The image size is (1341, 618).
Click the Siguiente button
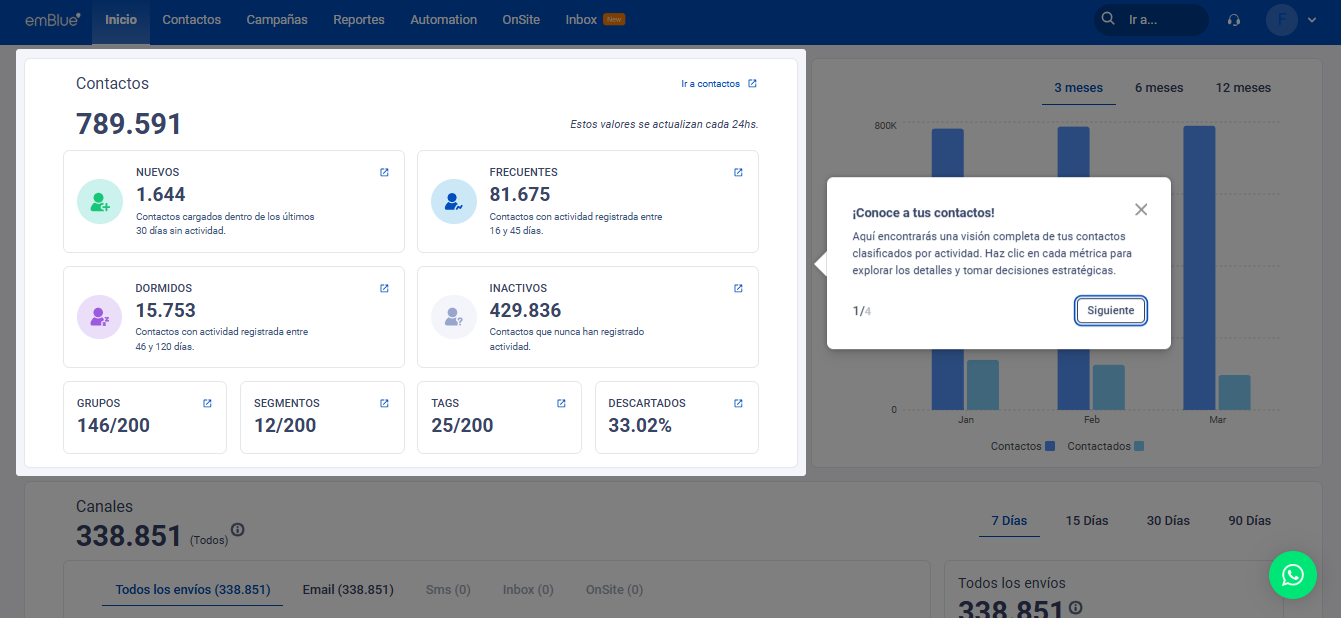tap(1111, 311)
